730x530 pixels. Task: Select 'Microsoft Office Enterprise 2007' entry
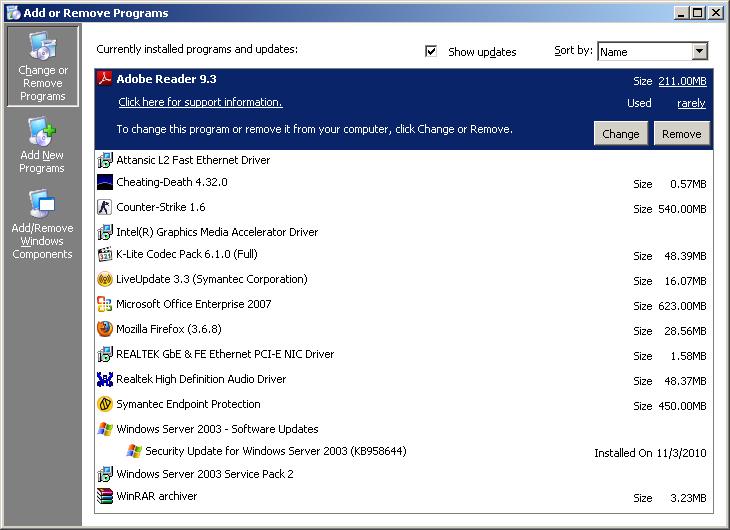[x=404, y=304]
